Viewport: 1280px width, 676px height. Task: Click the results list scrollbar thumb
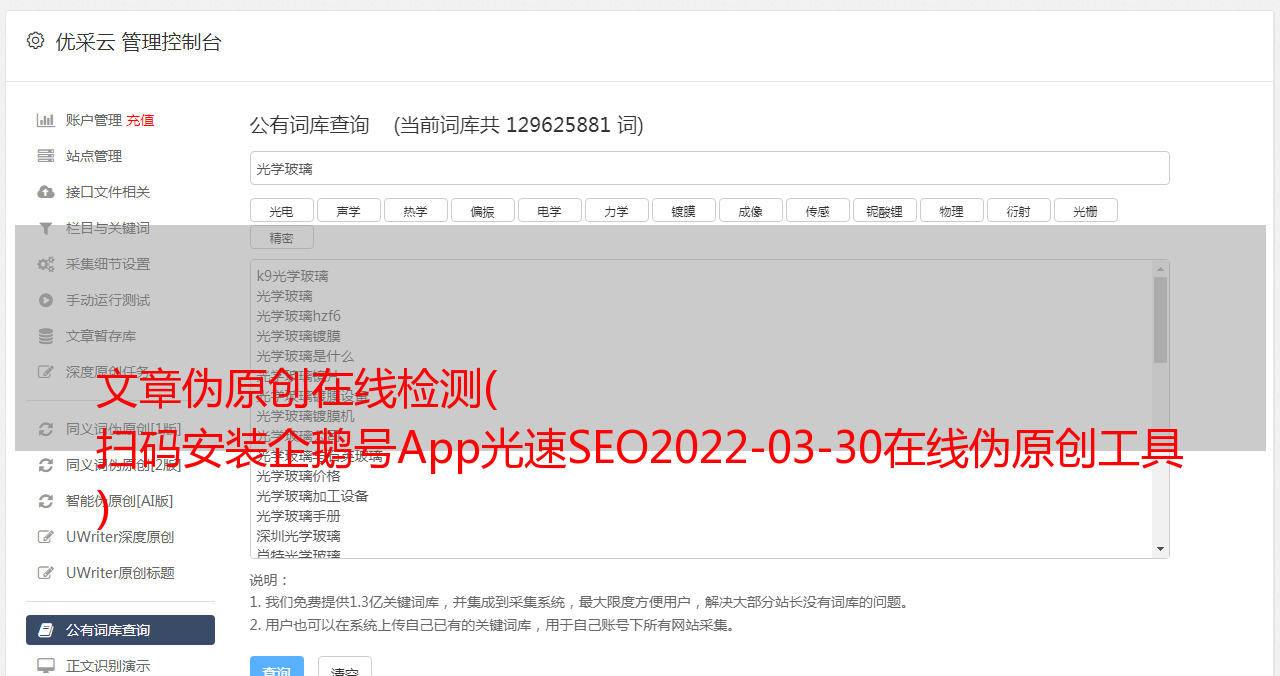point(1160,320)
